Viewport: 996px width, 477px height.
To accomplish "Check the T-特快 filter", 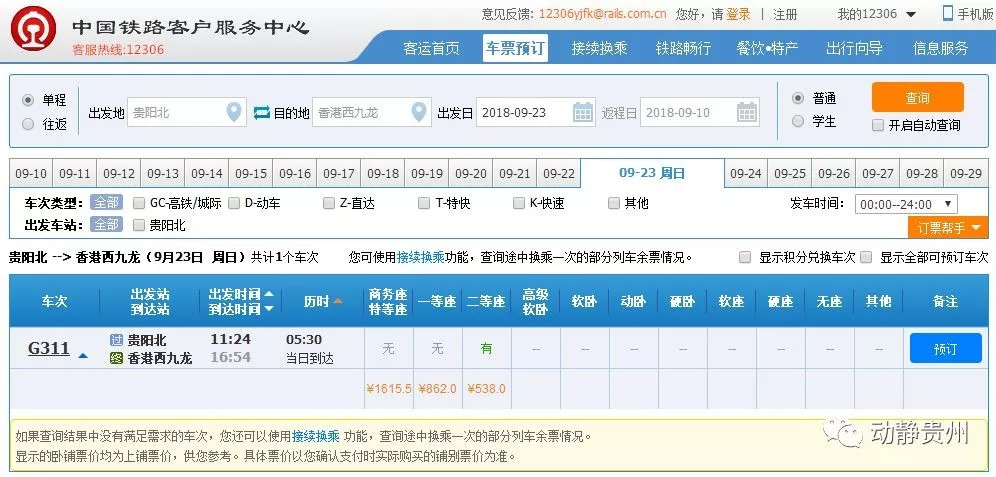I will pos(424,203).
